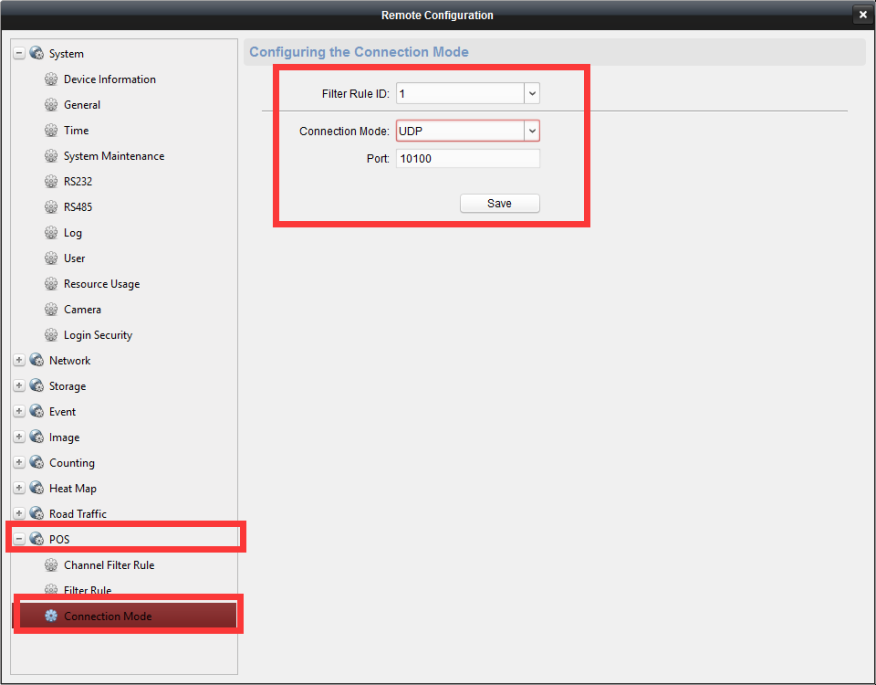Collapse the System tree node
Screen dimensions: 876x685
tap(19, 53)
